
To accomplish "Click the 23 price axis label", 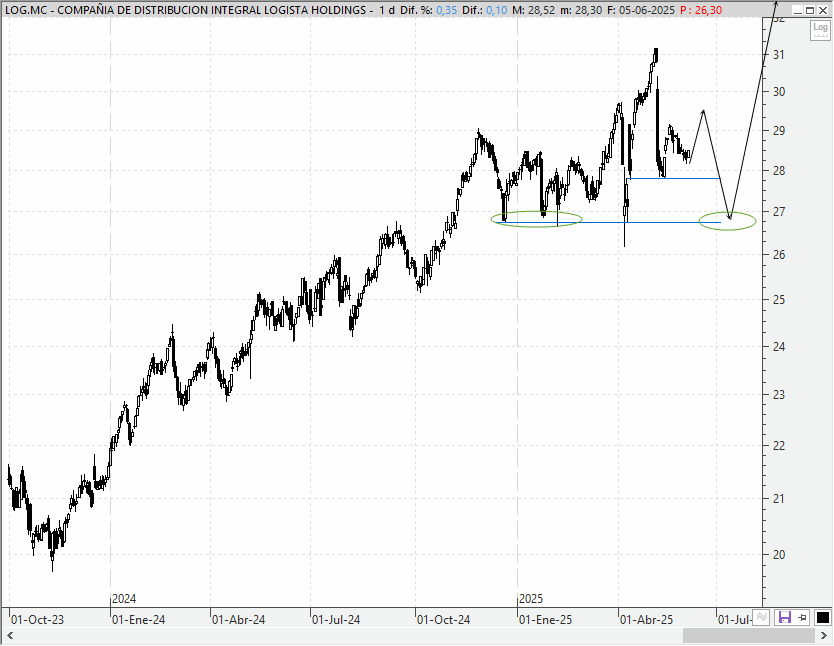I will 779,395.
